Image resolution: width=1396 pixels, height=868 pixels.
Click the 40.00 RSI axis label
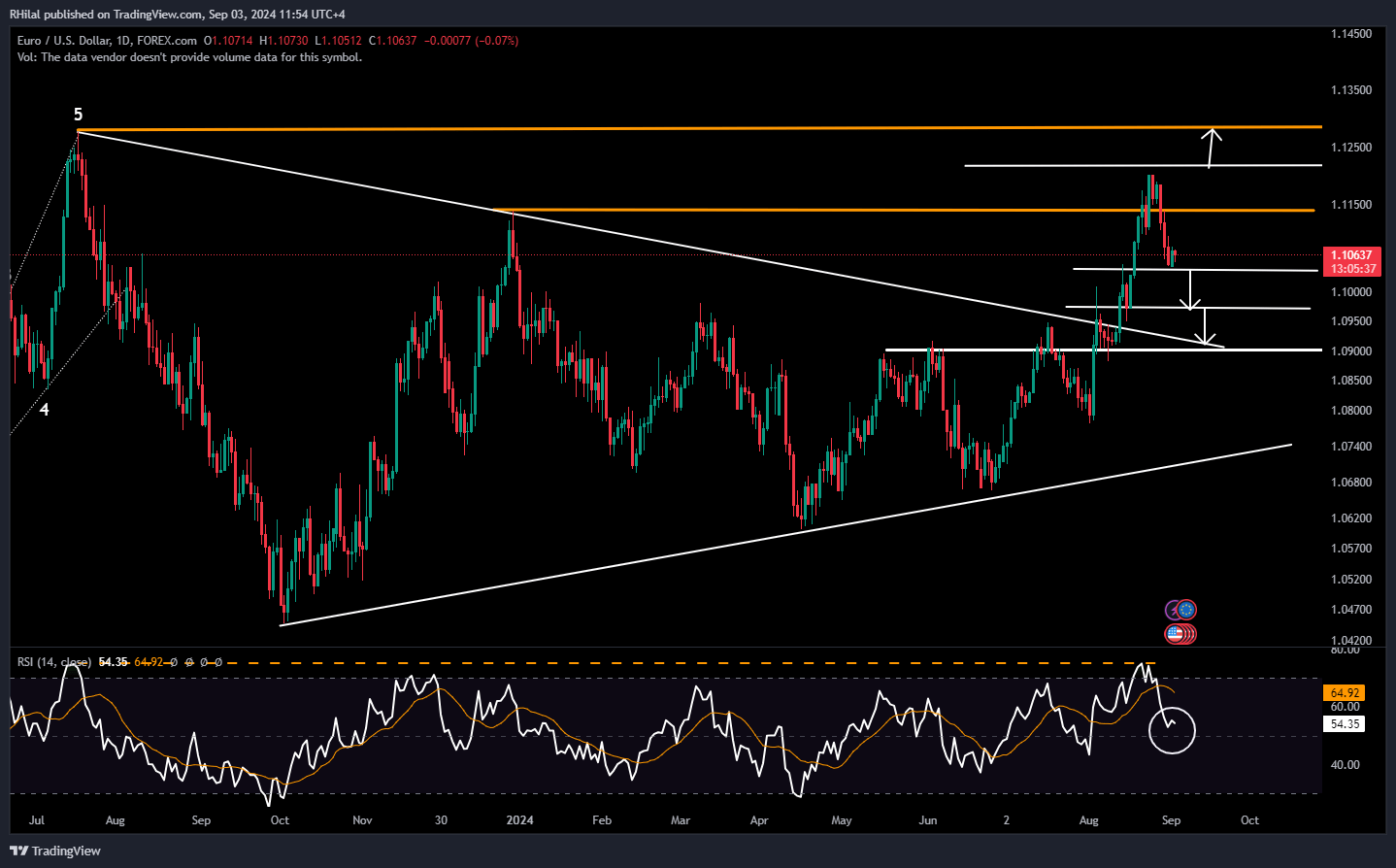[x=1345, y=765]
